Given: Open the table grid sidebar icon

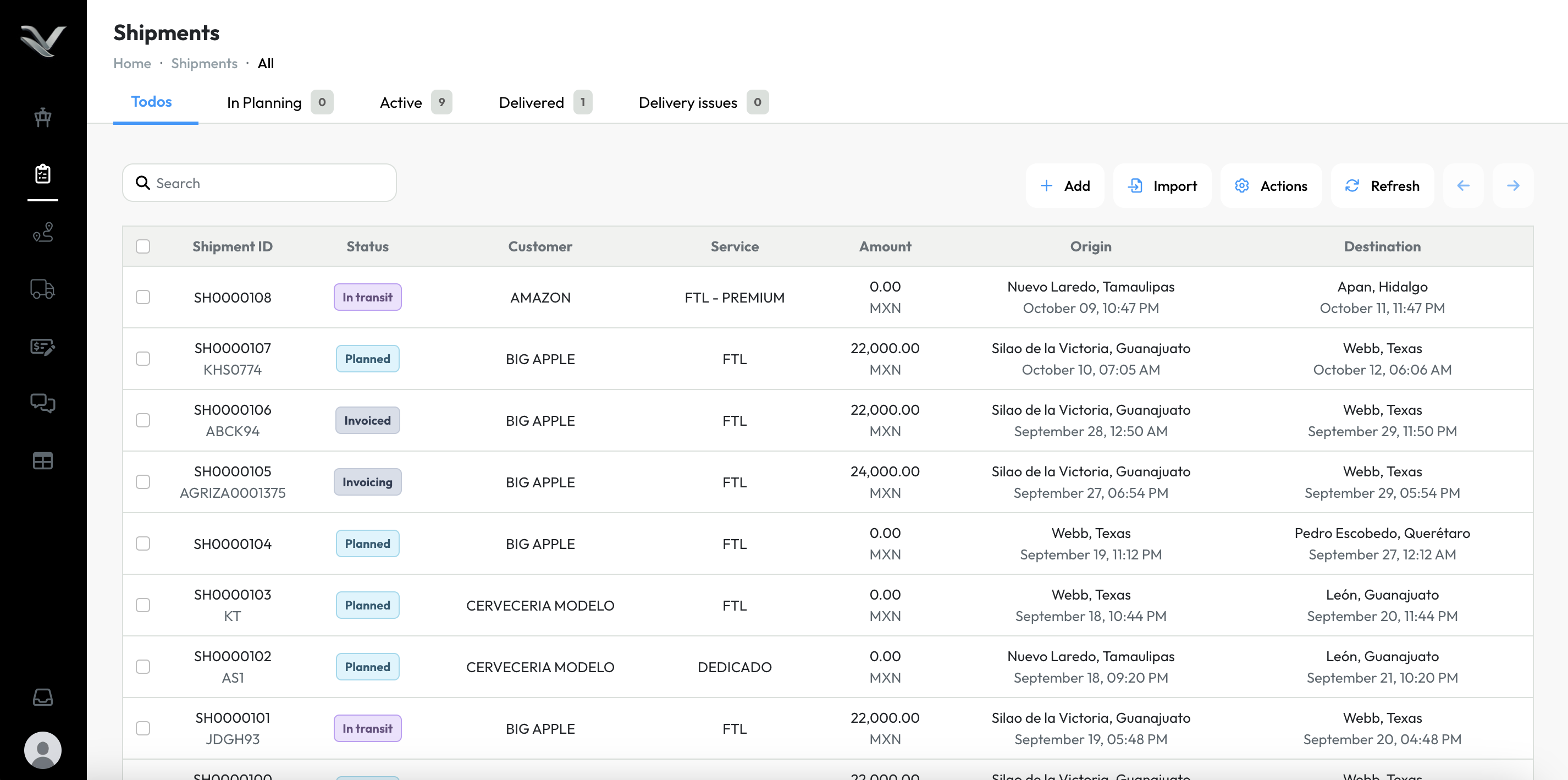Looking at the screenshot, I should pyautogui.click(x=43, y=461).
